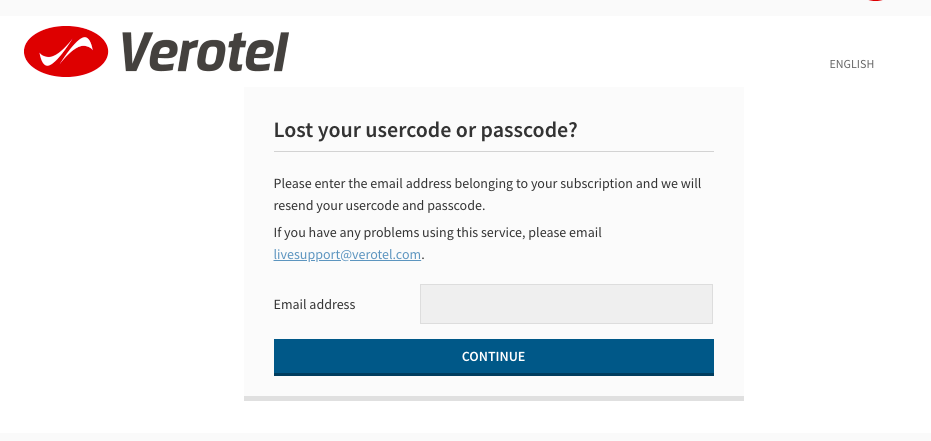Click the gray footer strip at the page bottom
Screen dimensions: 931x441
click(466, 437)
